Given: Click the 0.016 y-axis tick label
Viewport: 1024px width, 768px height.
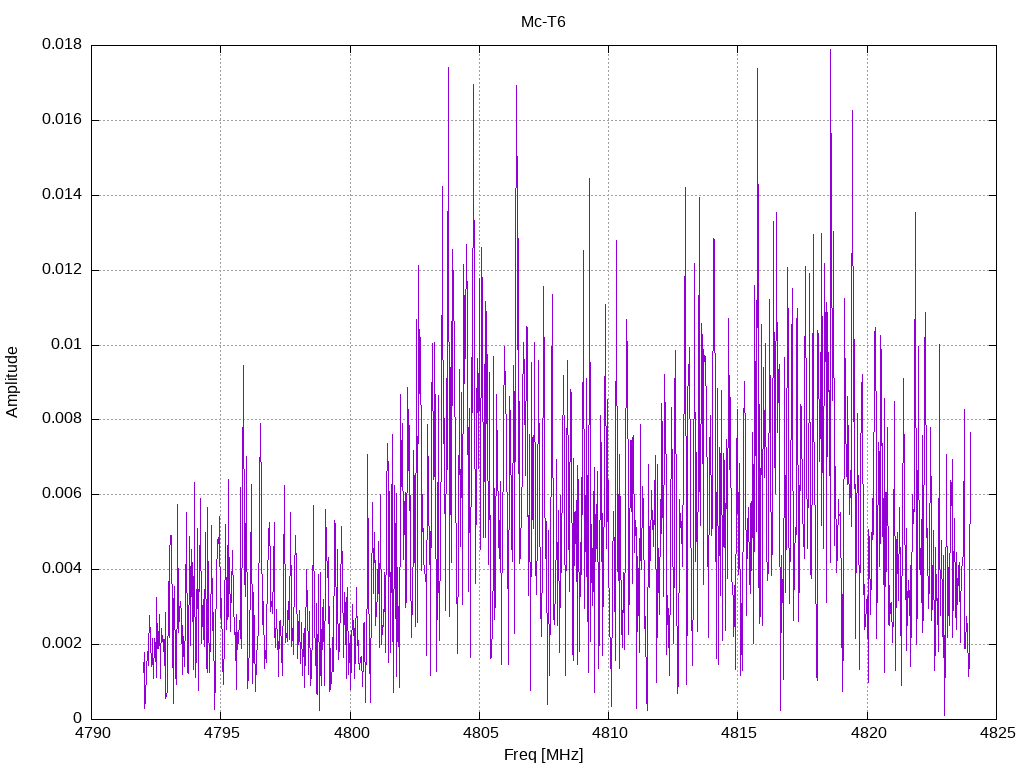Looking at the screenshot, I should 62,119.
